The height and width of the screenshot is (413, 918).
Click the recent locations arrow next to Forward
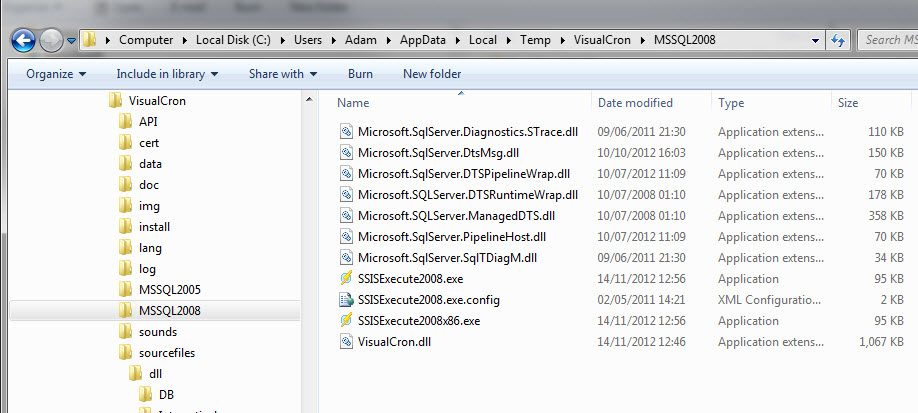(x=71, y=41)
